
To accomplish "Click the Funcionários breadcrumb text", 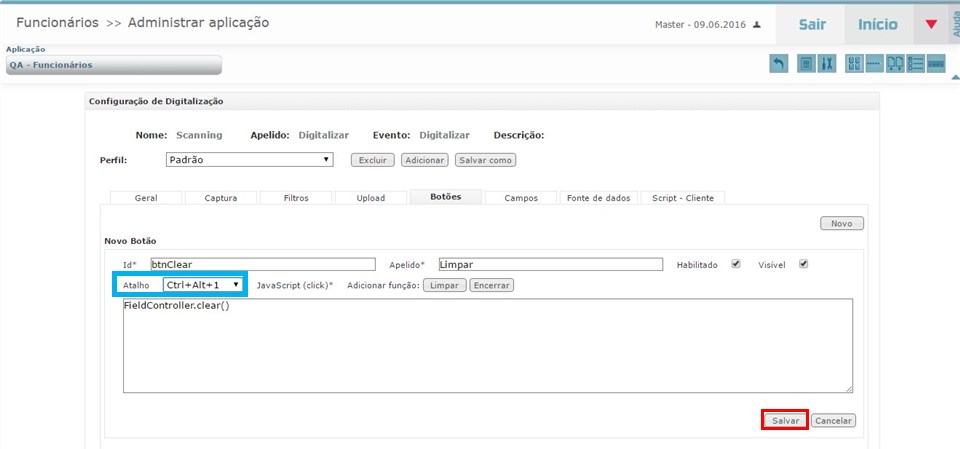I will (x=58, y=23).
